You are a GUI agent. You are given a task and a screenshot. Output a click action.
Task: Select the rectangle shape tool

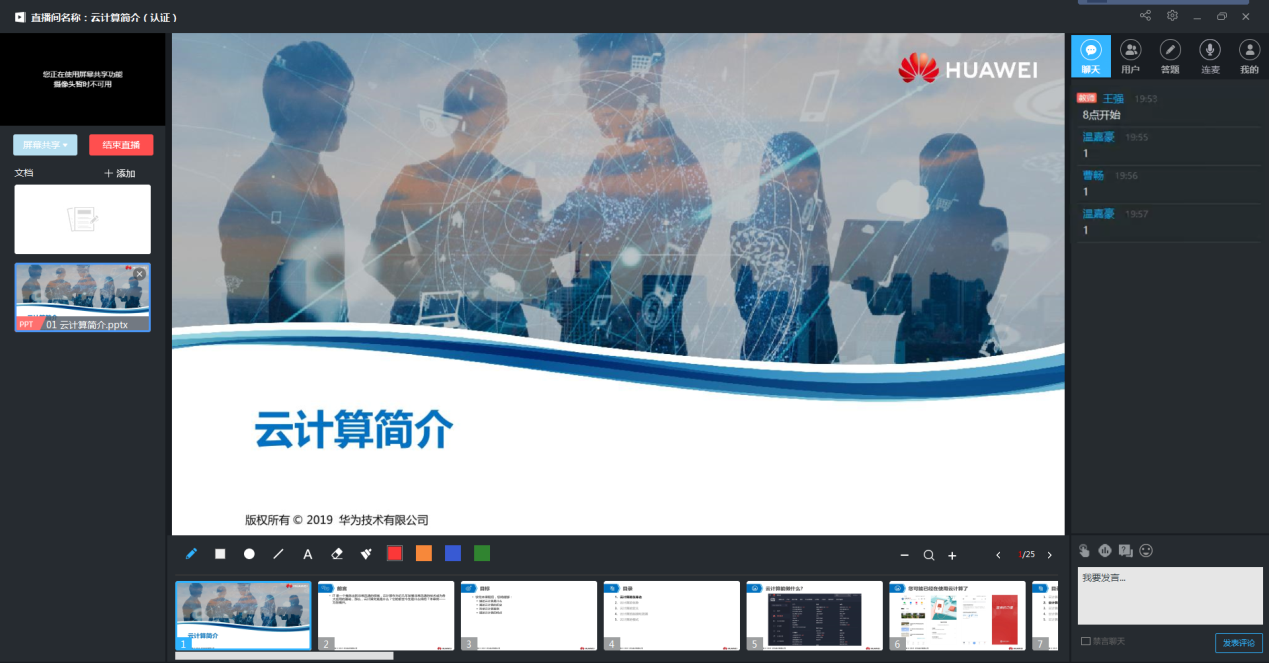tap(220, 554)
